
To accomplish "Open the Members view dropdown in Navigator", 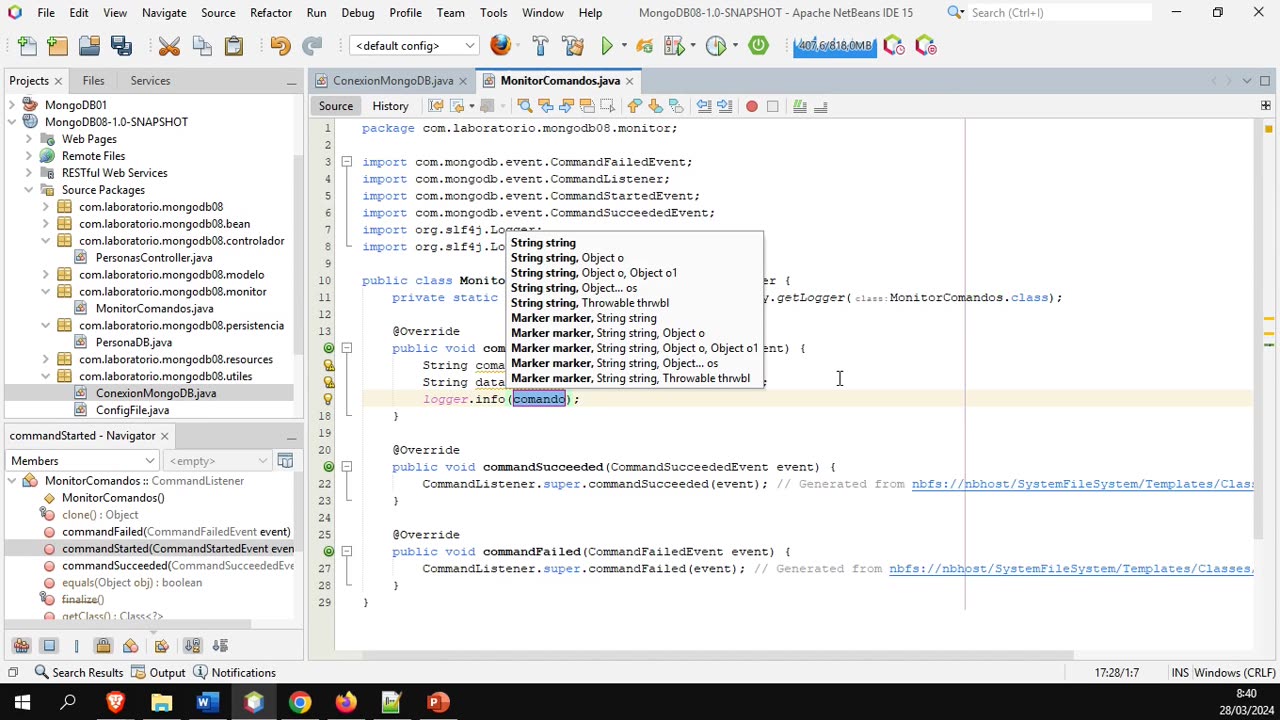I will (83, 461).
